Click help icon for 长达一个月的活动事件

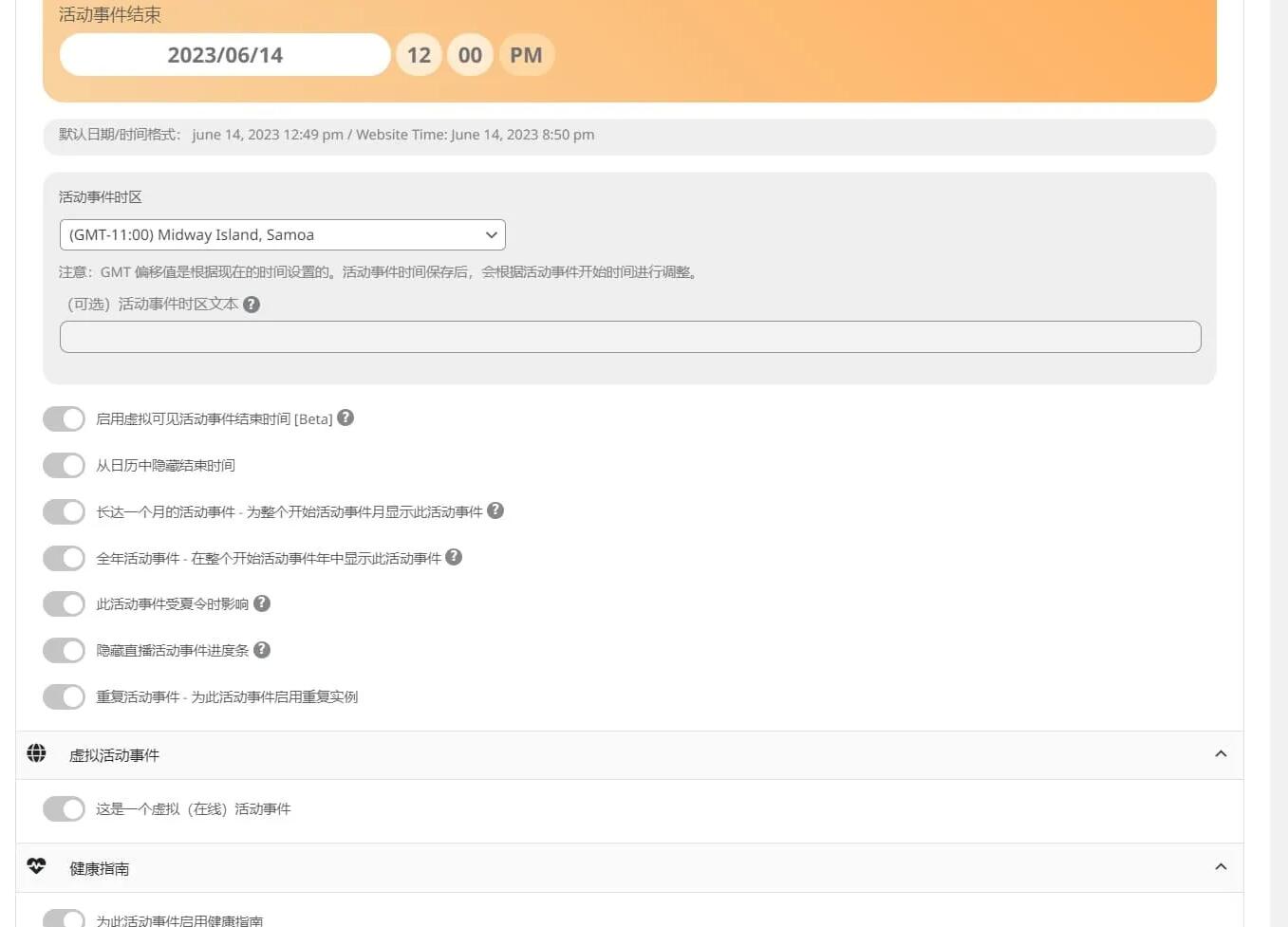coord(495,510)
